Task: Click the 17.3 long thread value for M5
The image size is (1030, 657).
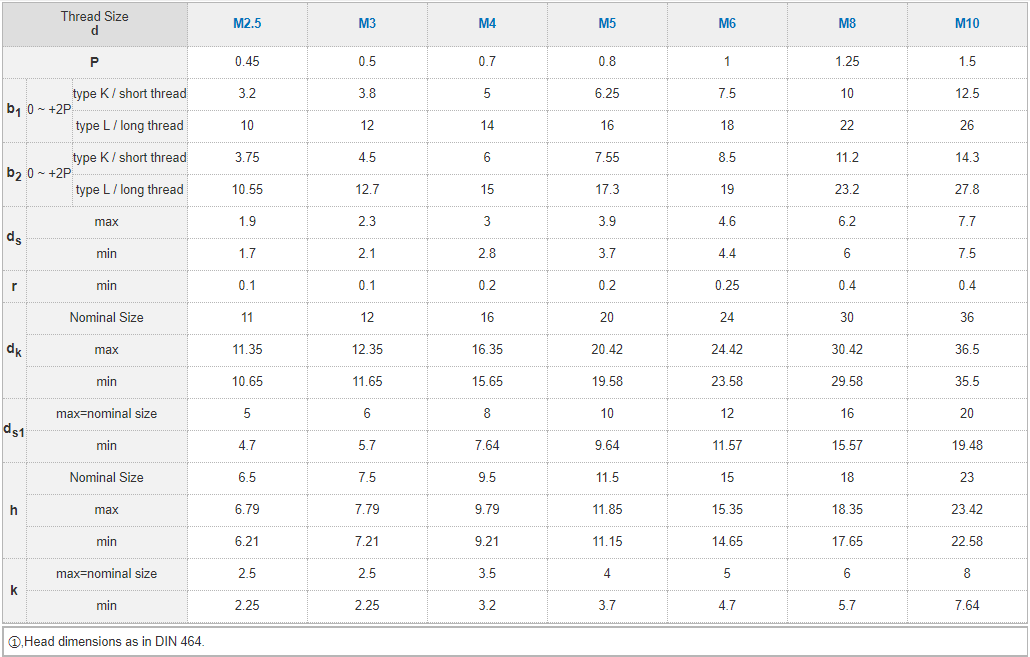Action: click(607, 190)
